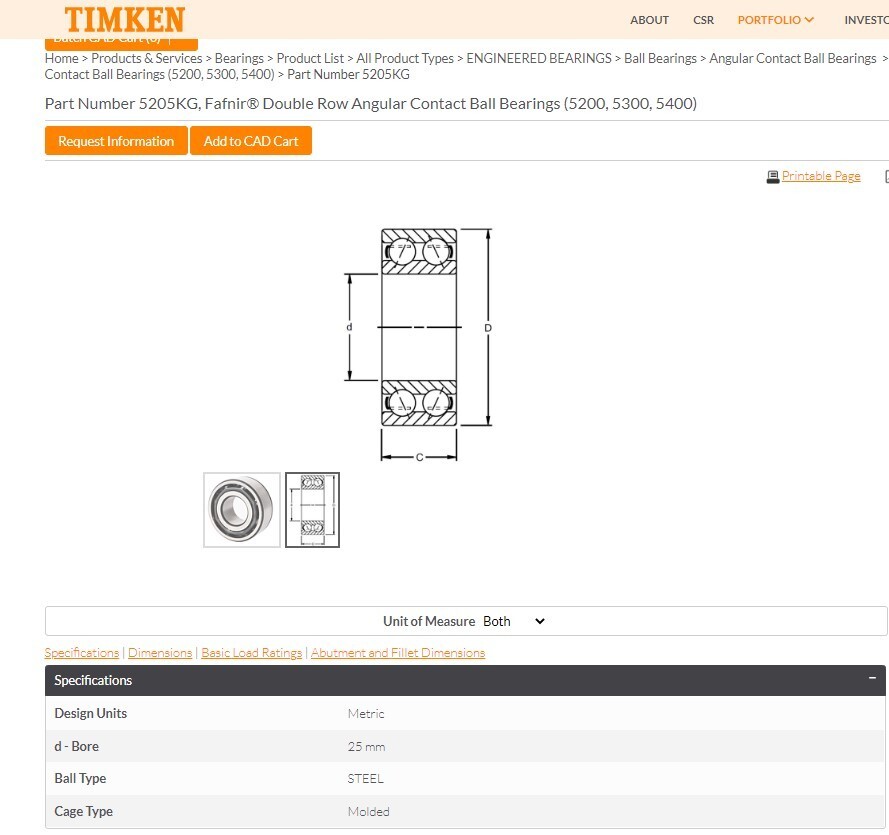Click the 'd - Bore' label
The width and height of the screenshot is (889, 835).
(77, 747)
